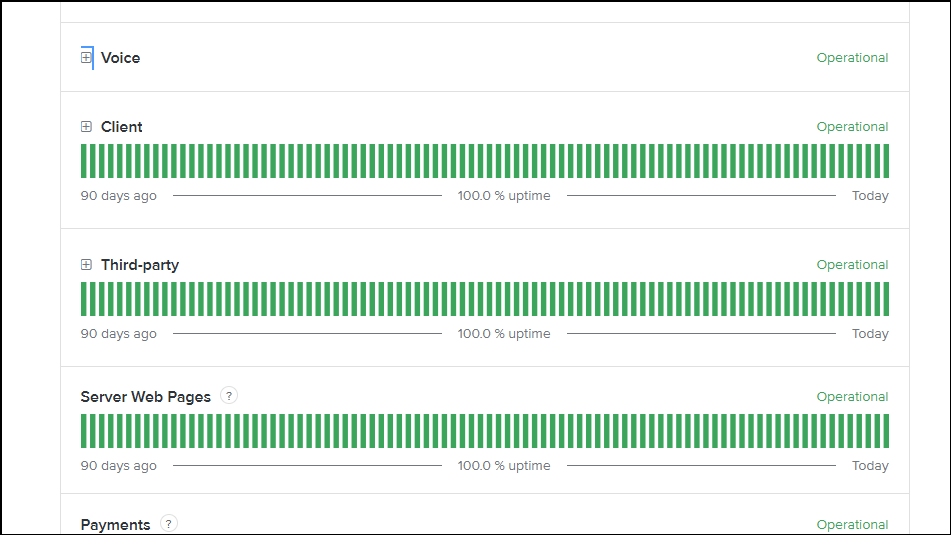This screenshot has width=951, height=535.
Task: Click the Third-party 'Today' label
Action: pyautogui.click(x=870, y=334)
